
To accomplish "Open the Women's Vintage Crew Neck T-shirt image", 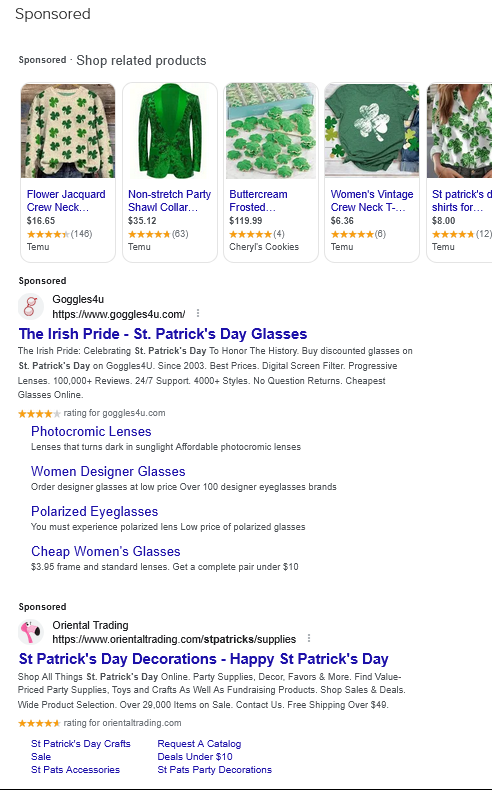I will click(x=372, y=131).
